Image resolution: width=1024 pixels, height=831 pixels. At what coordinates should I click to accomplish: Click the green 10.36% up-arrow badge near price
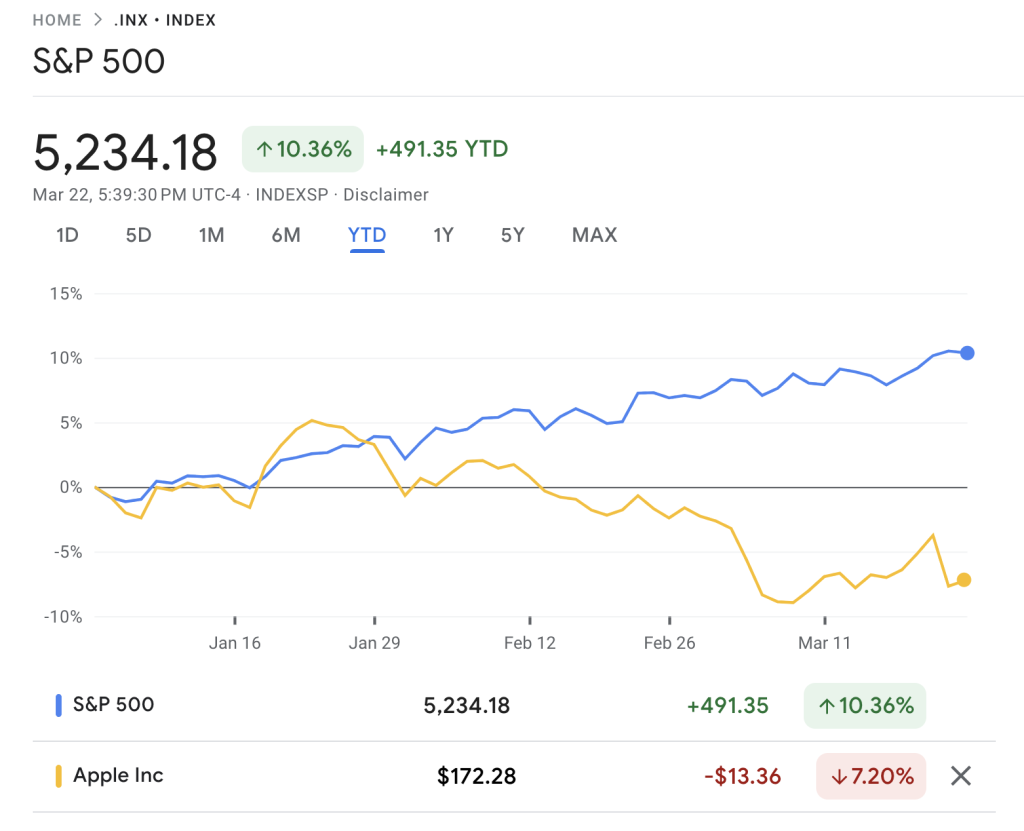pos(303,150)
